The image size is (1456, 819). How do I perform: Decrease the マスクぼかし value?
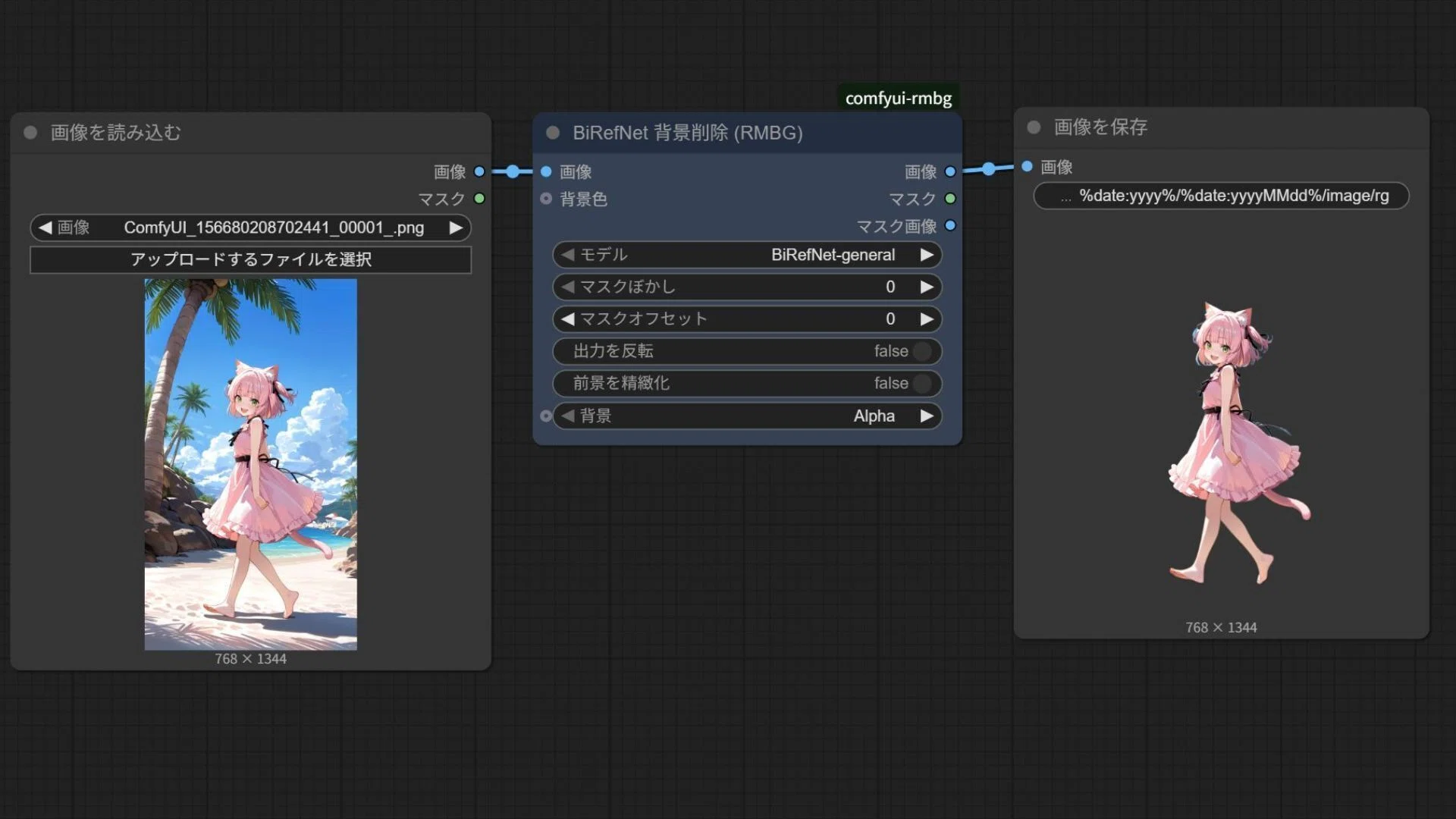click(567, 287)
